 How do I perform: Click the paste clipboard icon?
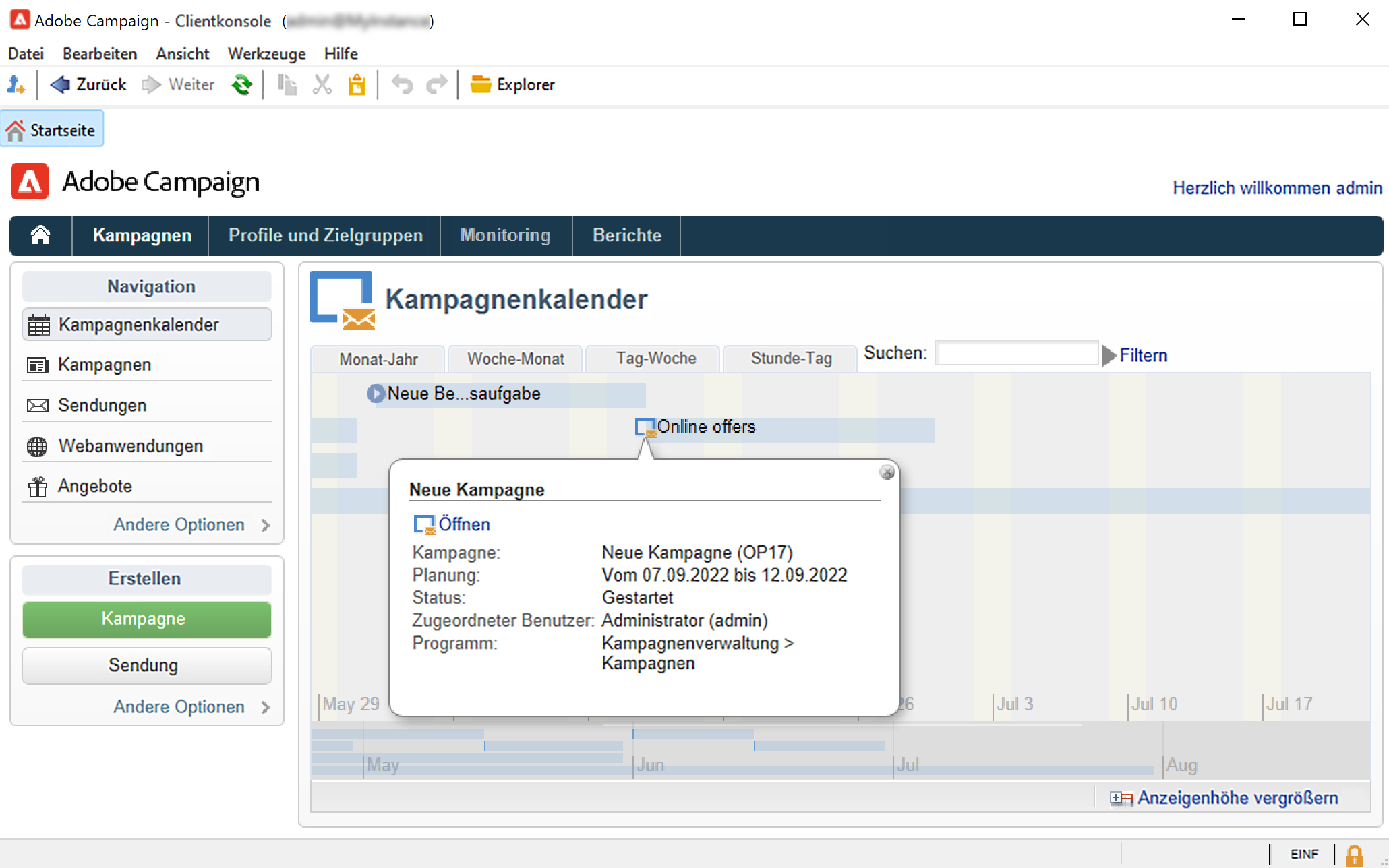(x=357, y=85)
